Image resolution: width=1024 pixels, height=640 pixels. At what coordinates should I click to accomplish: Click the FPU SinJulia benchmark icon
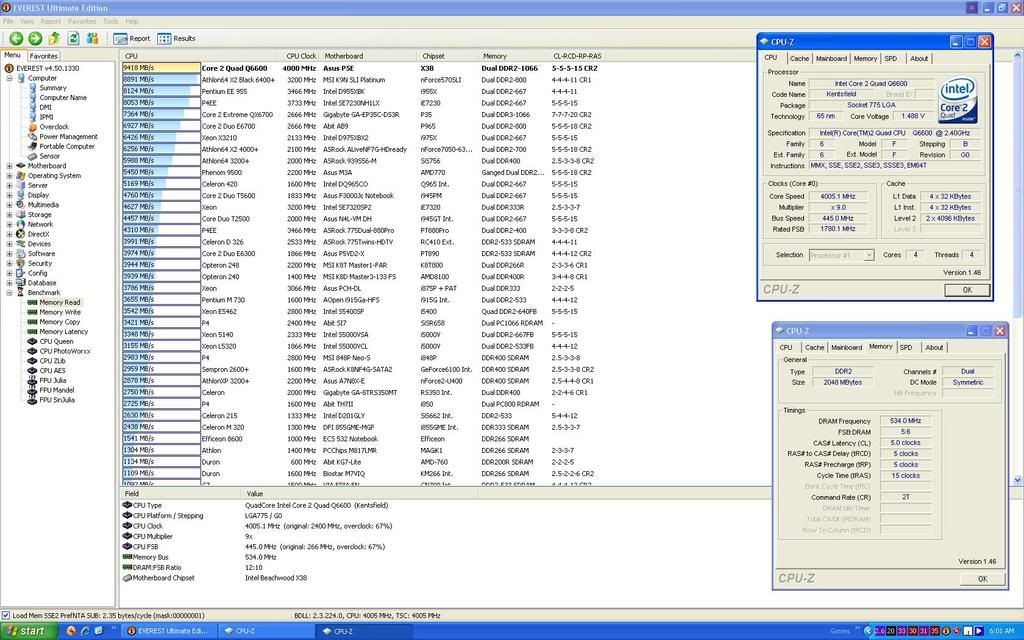pyautogui.click(x=32, y=400)
